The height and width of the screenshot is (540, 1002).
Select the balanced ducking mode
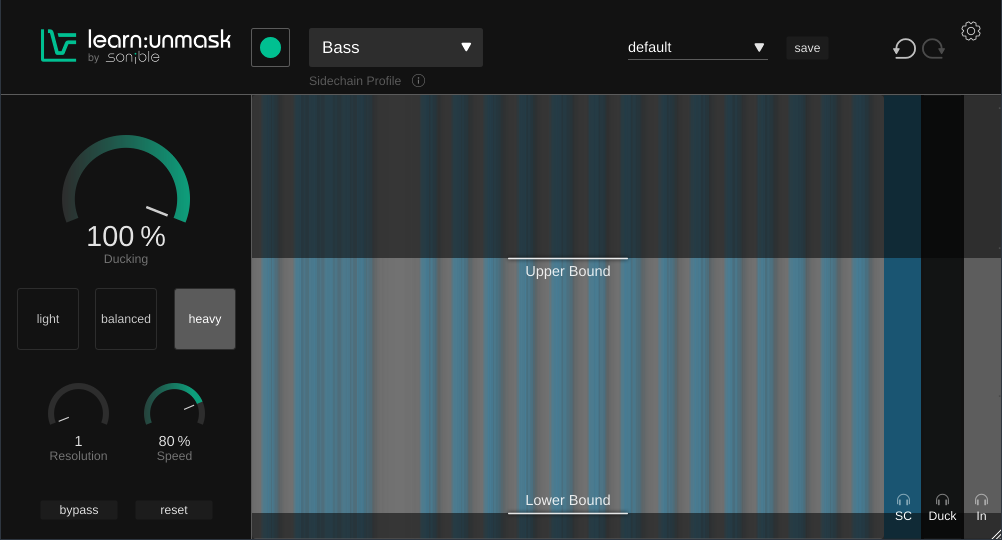[126, 319]
